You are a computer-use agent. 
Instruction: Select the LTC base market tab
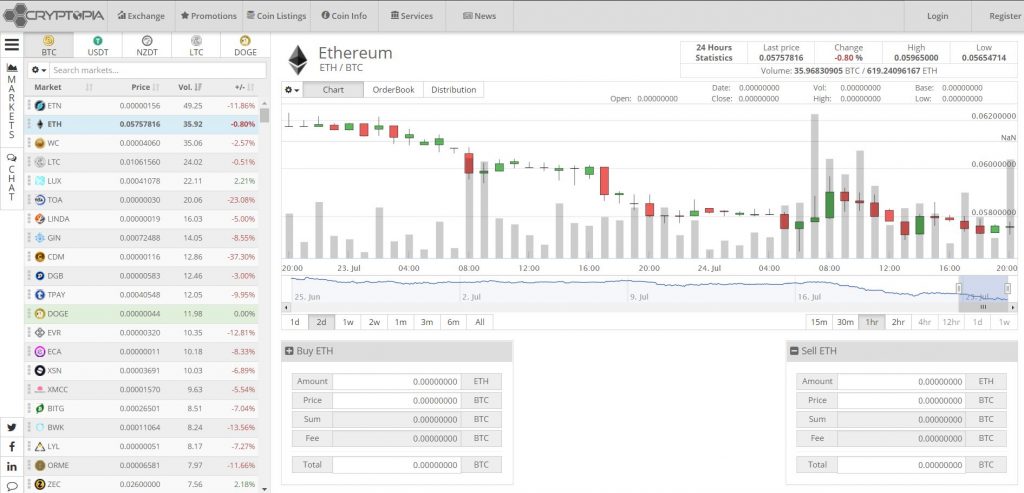pyautogui.click(x=196, y=46)
